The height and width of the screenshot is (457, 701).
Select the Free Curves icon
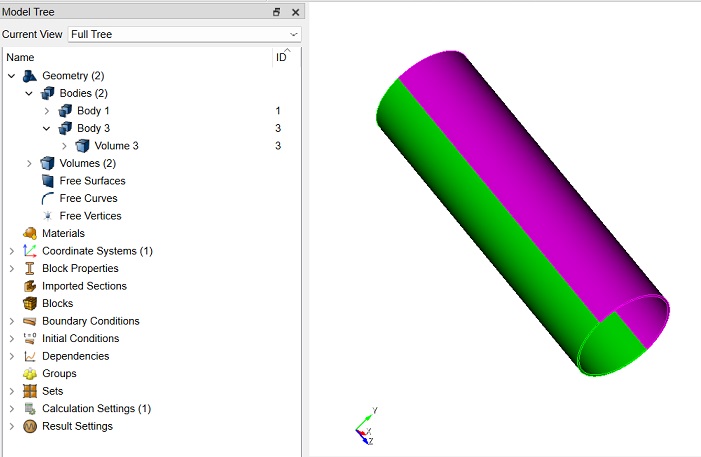point(47,199)
